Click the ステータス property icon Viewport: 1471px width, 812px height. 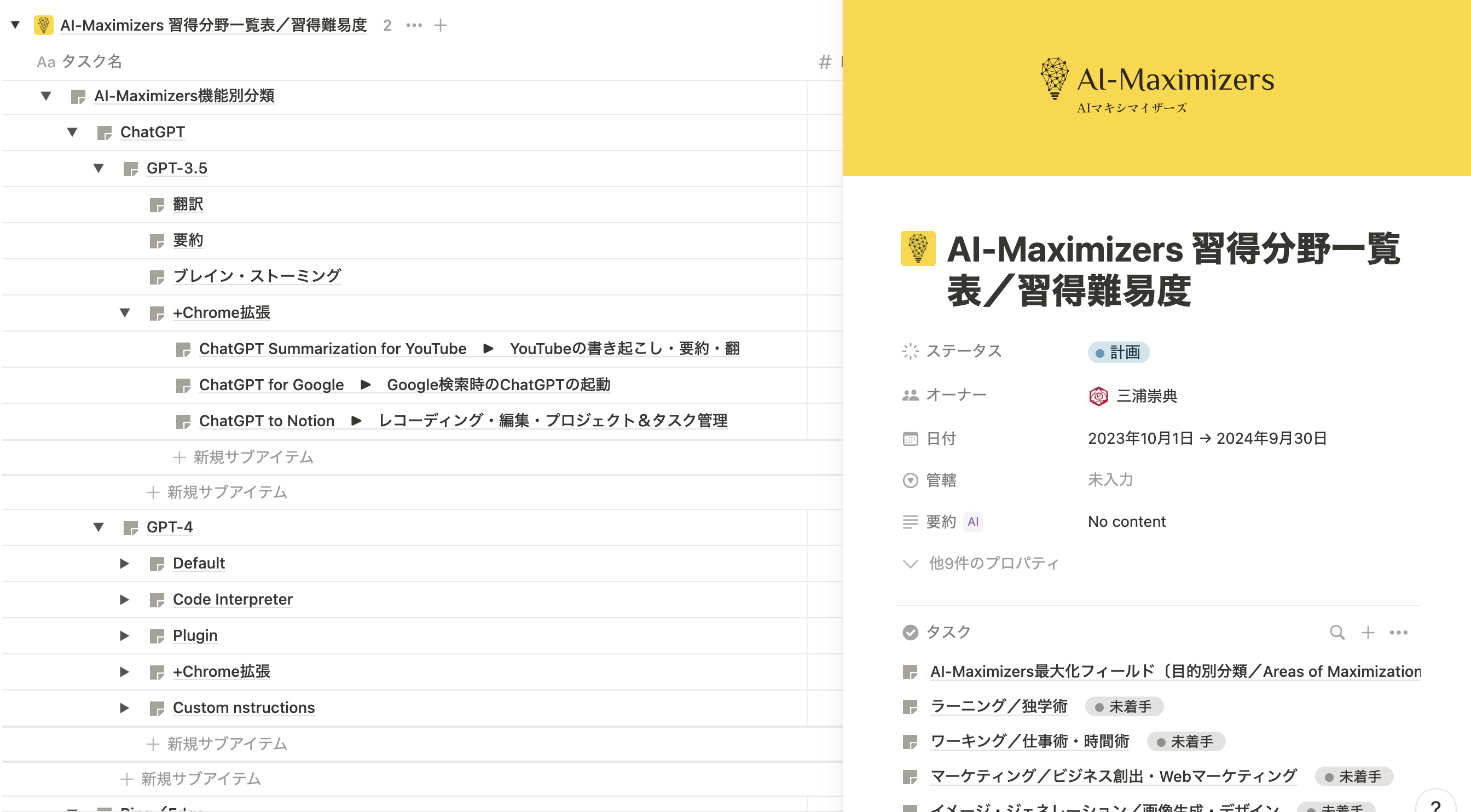click(x=910, y=351)
